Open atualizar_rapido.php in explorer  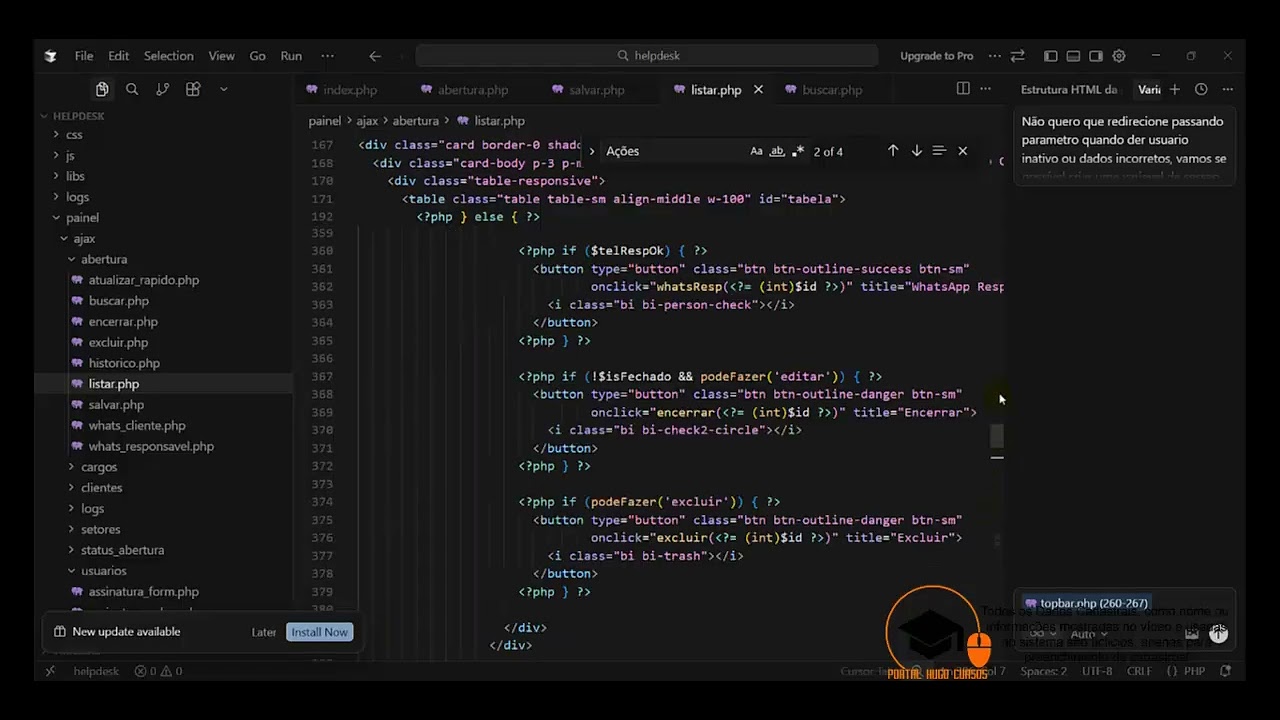144,280
